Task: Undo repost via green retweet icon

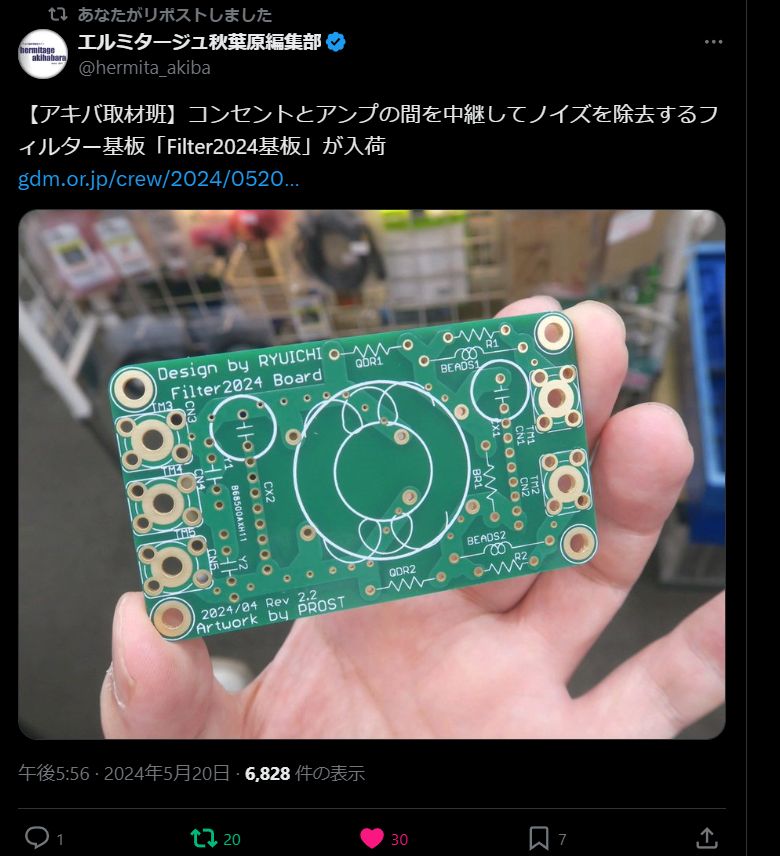Action: pos(203,838)
